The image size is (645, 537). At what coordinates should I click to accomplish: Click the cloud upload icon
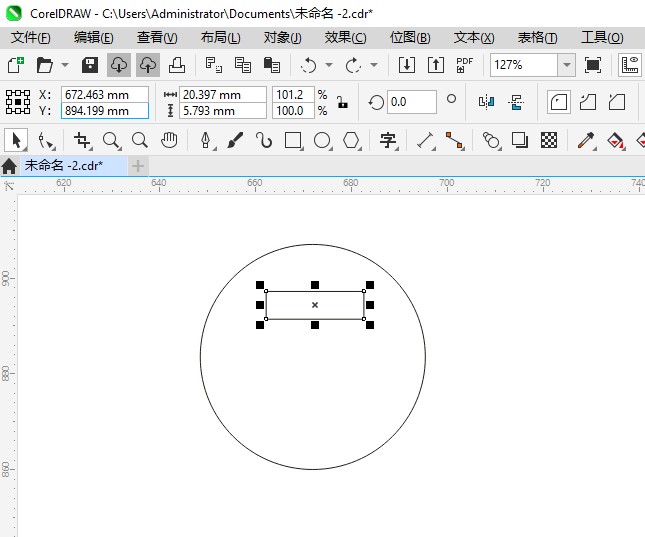pyautogui.click(x=148, y=65)
